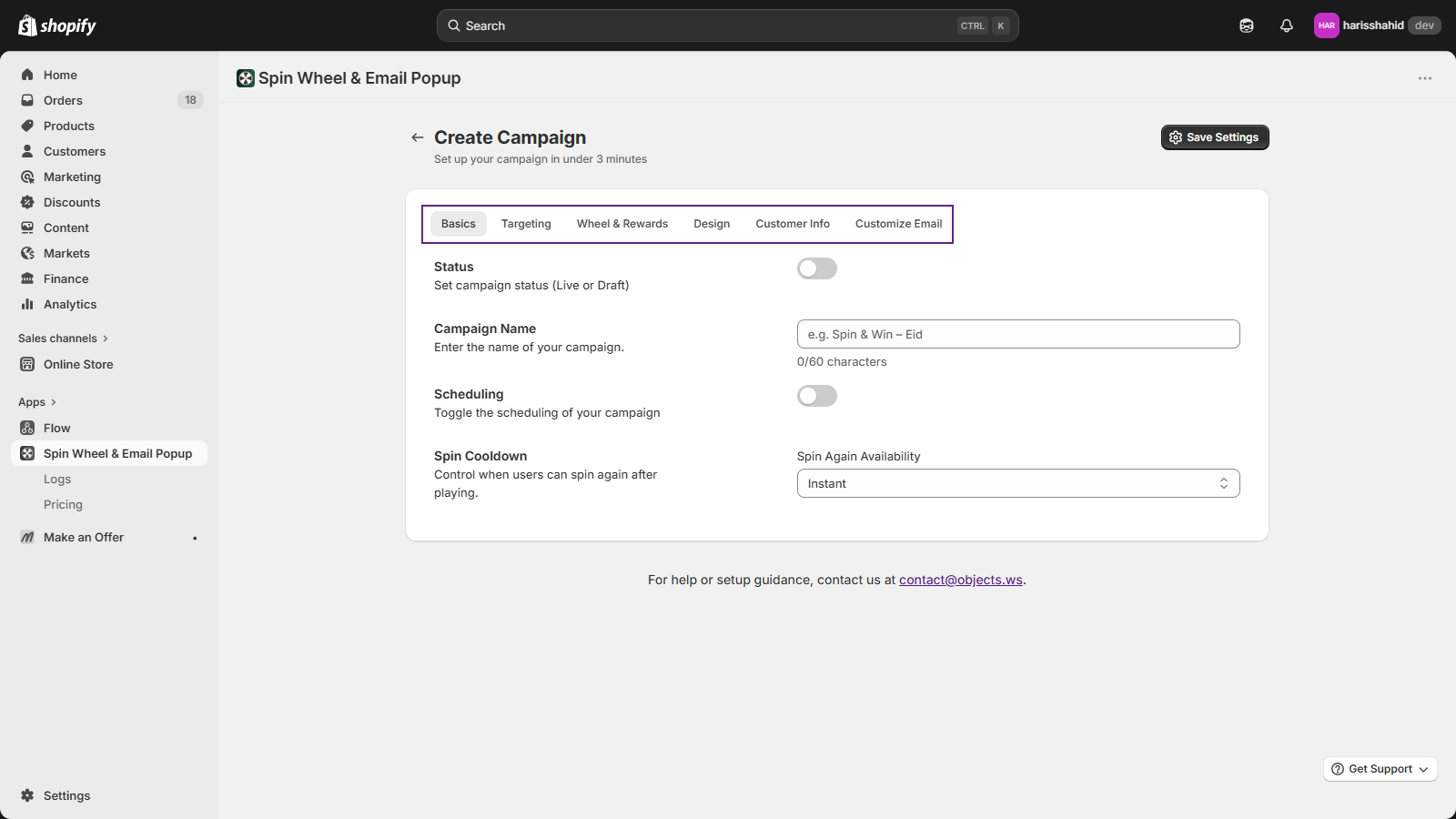Screen dimensions: 1456x819
Task: Open Logs under Spin Wheel app
Action: 57,479
